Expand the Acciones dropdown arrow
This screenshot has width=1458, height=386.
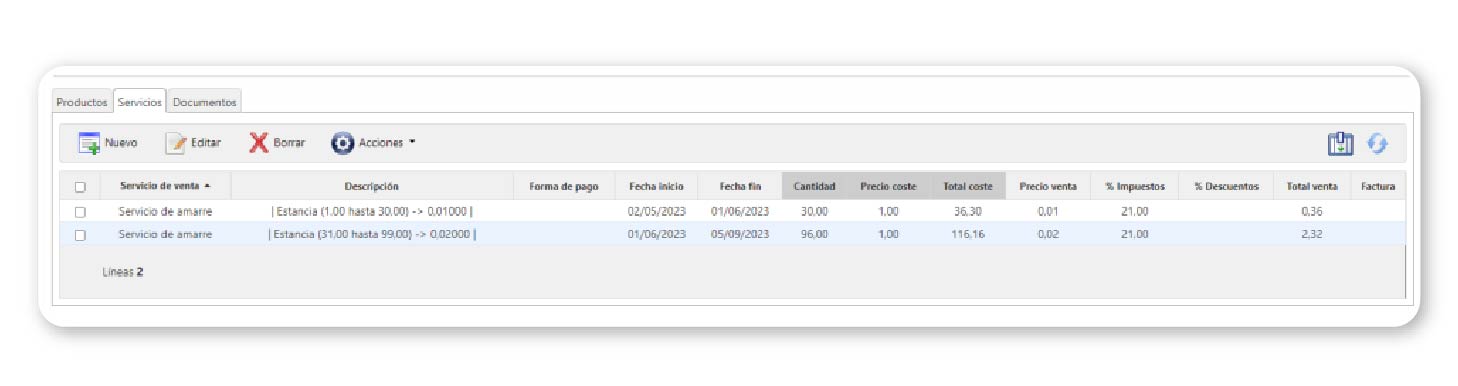pos(412,143)
